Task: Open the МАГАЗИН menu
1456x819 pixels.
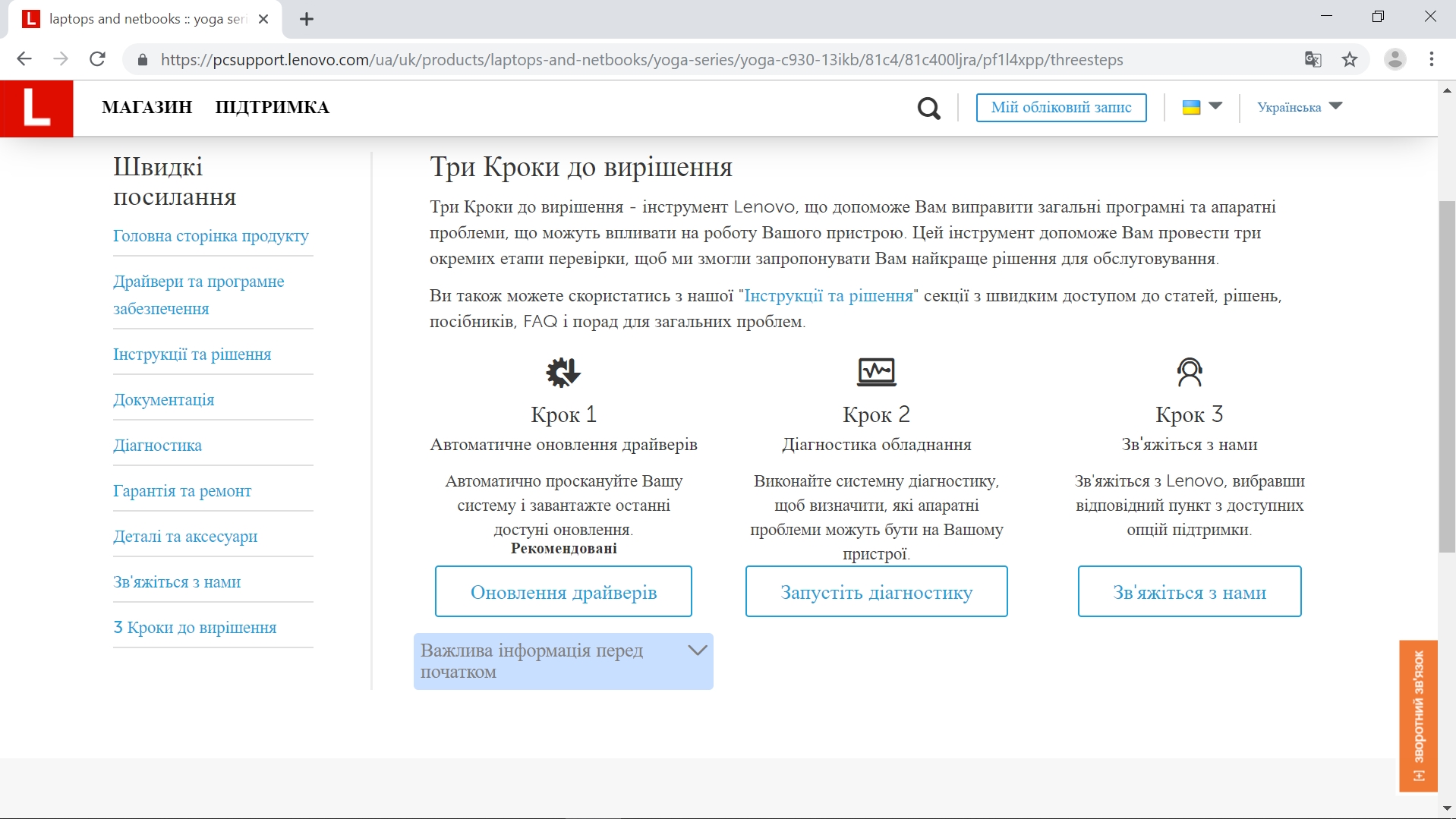Action: click(x=147, y=107)
